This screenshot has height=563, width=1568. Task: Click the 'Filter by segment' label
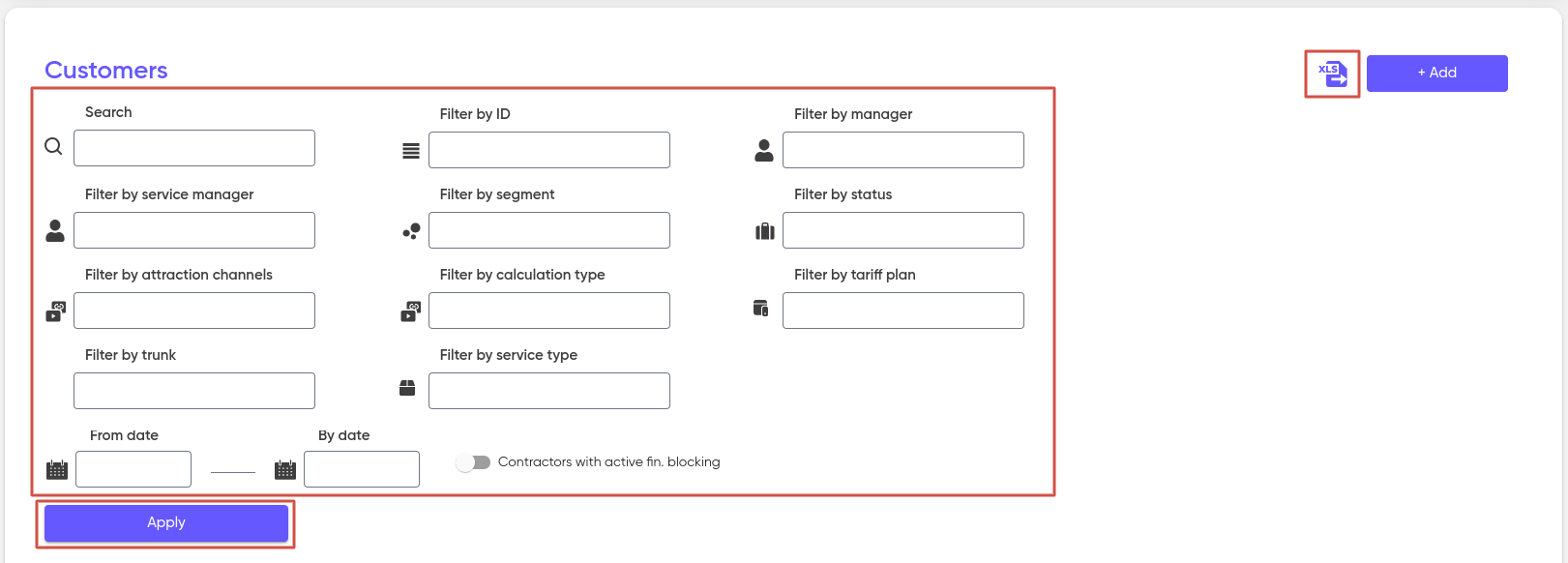click(497, 194)
